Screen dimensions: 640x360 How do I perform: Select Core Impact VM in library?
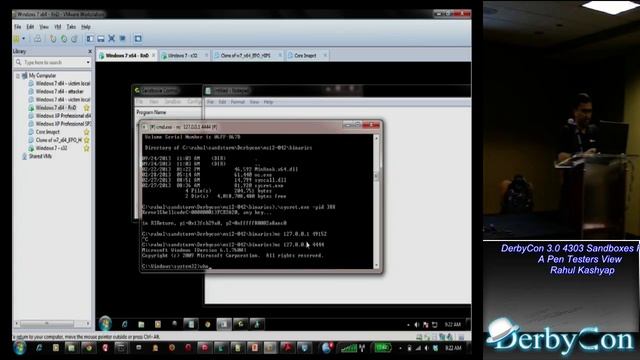coord(47,132)
